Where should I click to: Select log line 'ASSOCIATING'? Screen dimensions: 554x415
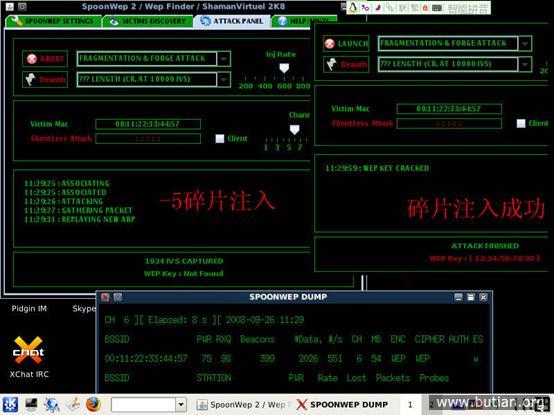tap(67, 183)
